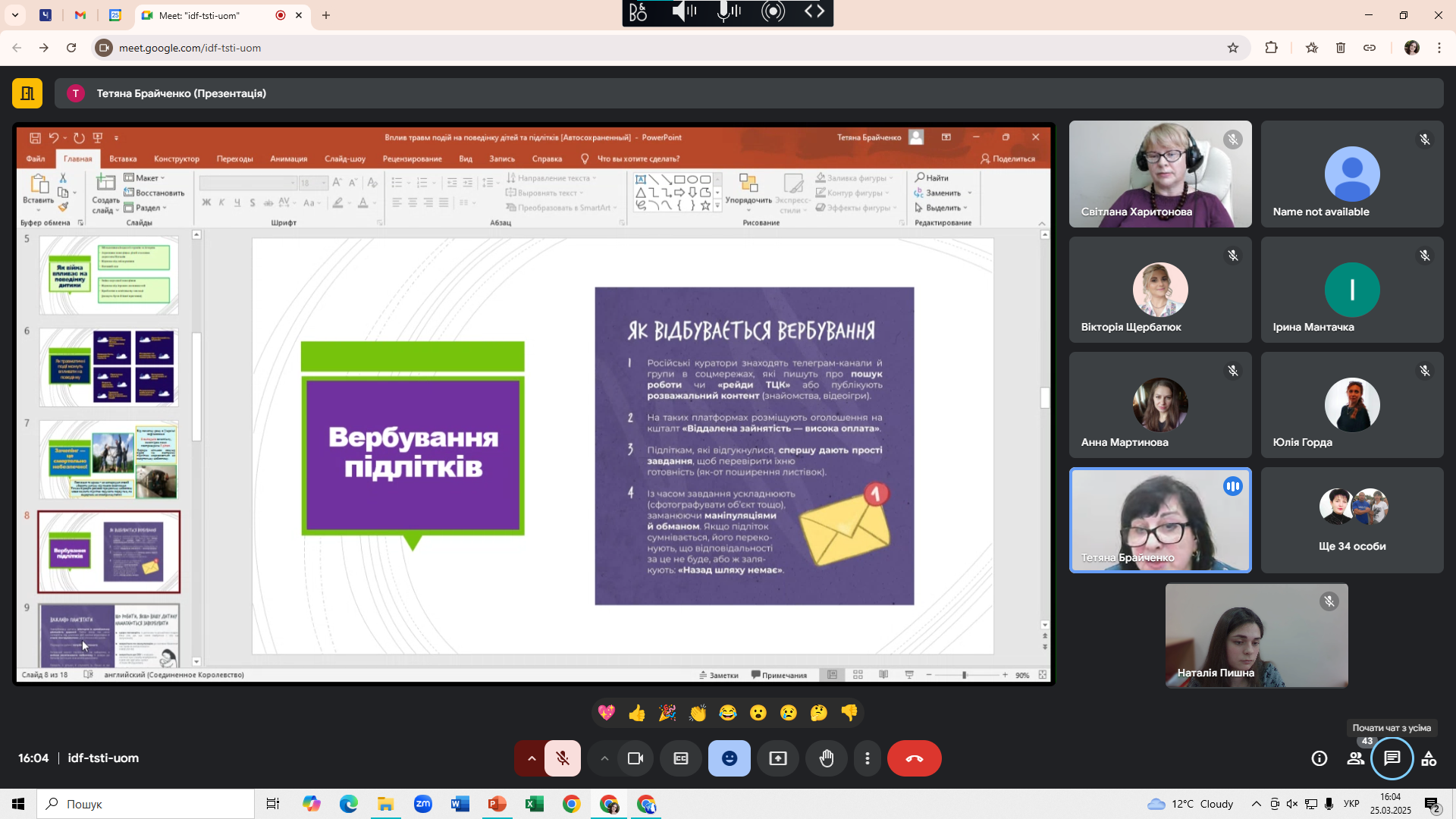Open Chrome menu three dots

pos(1439,48)
